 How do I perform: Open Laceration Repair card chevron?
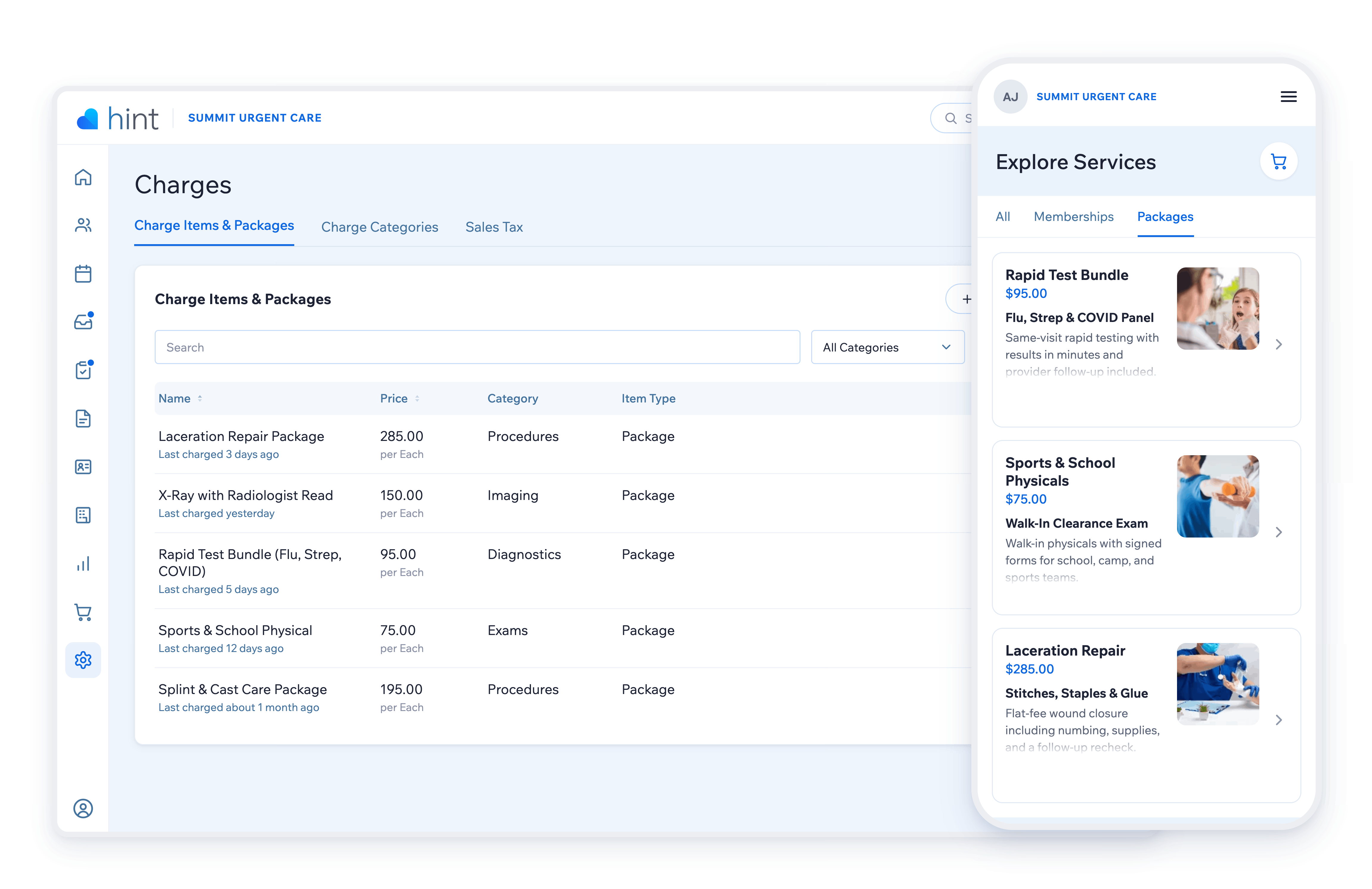[1279, 720]
